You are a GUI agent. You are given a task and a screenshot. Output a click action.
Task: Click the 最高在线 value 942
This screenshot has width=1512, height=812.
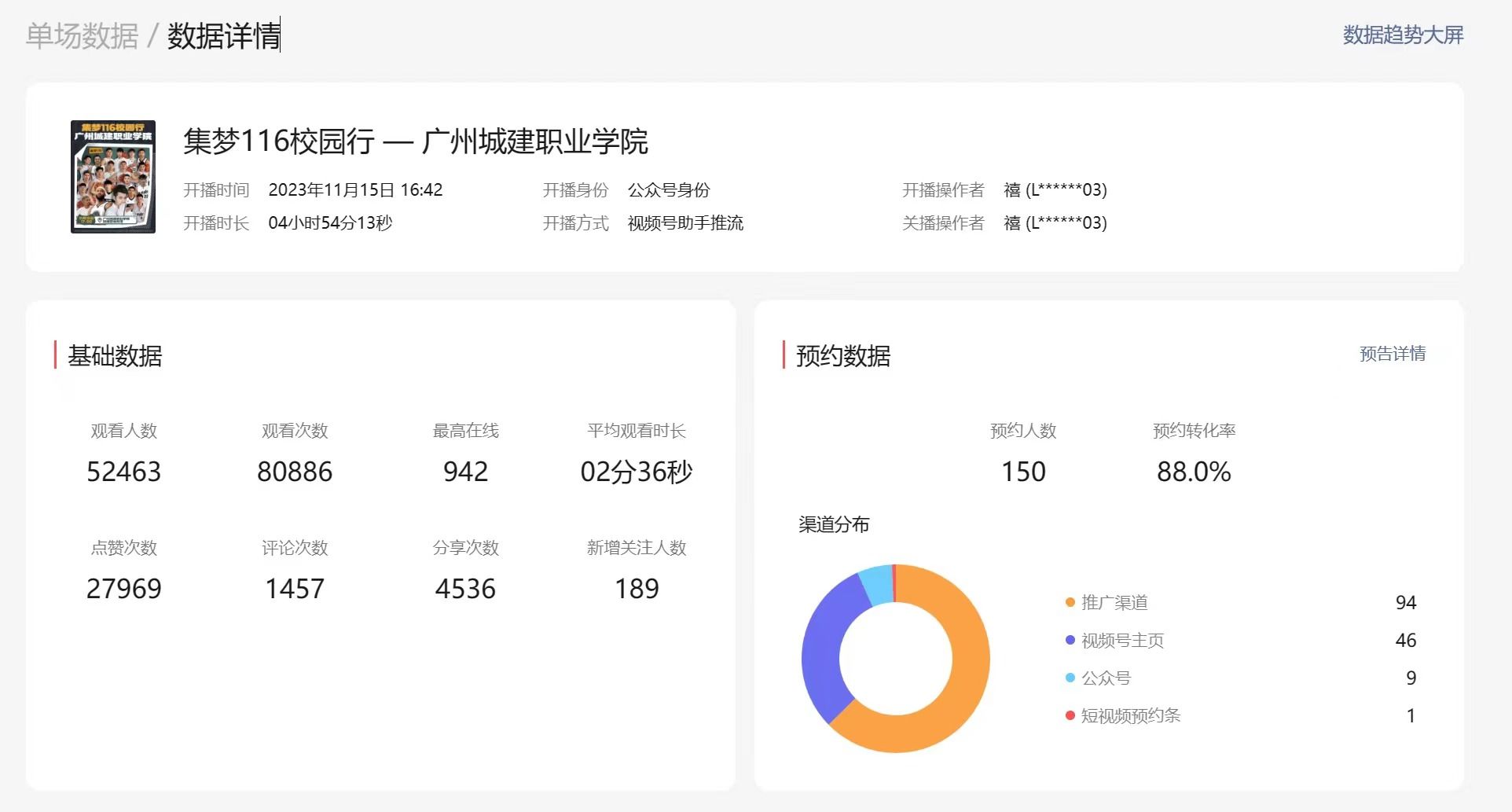point(465,472)
